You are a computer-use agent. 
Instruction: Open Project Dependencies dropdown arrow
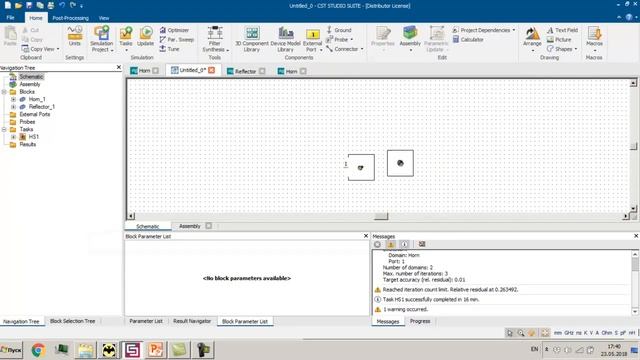pyautogui.click(x=513, y=30)
